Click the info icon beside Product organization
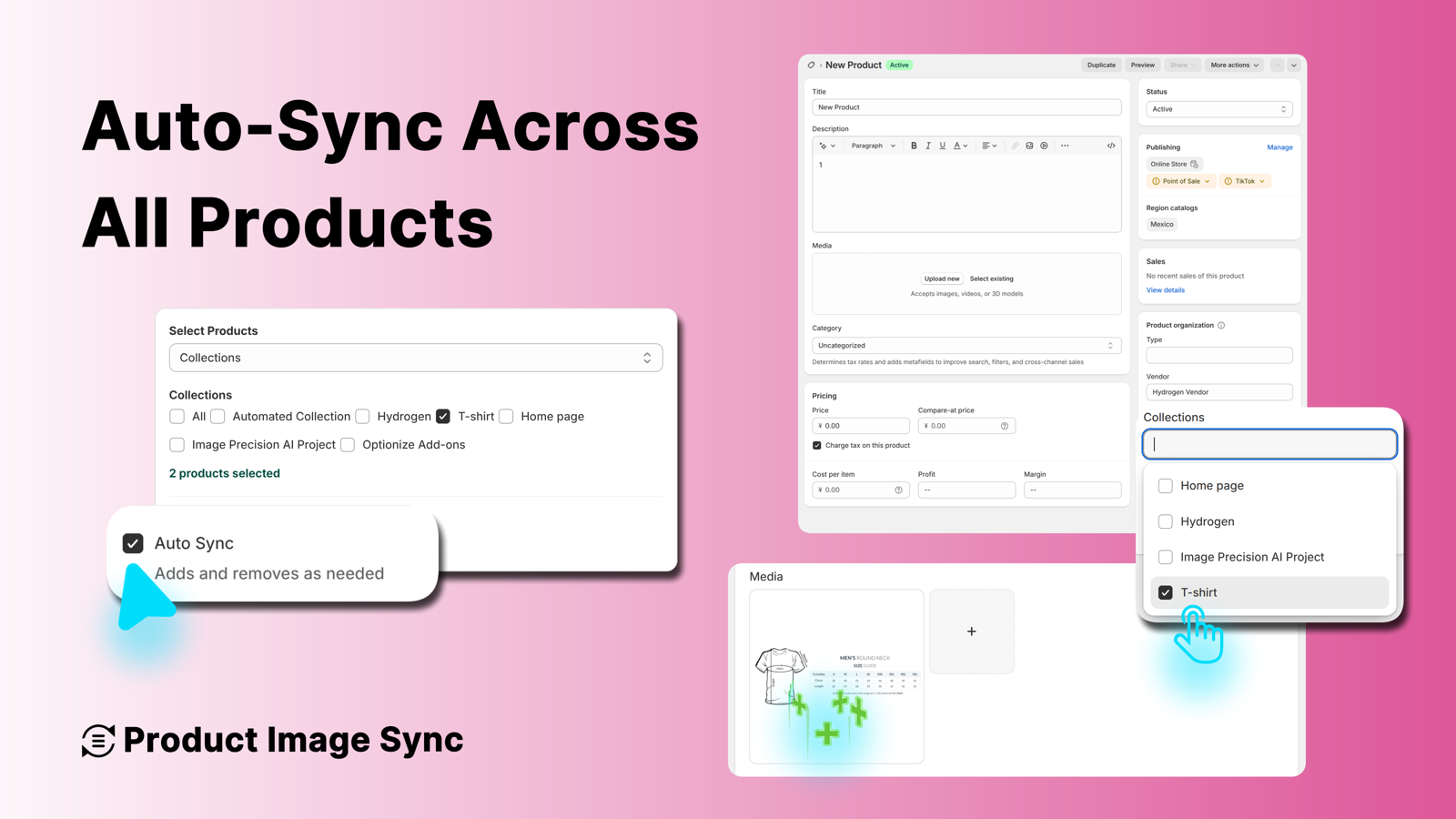Image resolution: width=1456 pixels, height=819 pixels. click(x=1221, y=325)
